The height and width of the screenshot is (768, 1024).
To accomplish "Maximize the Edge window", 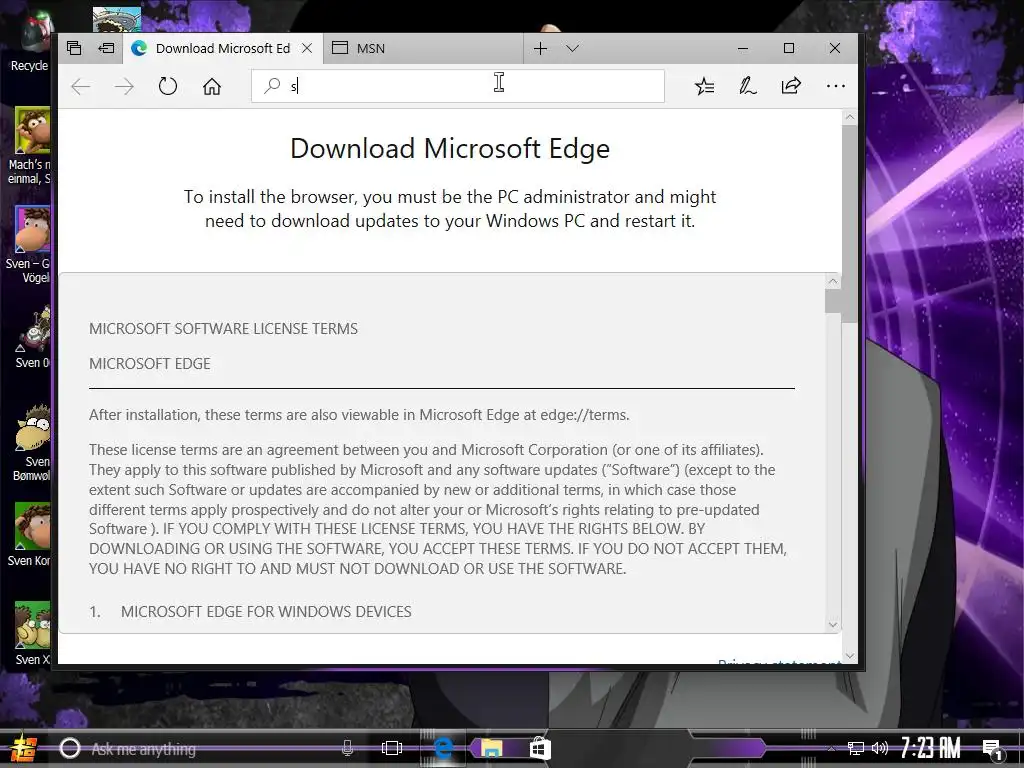I will pyautogui.click(x=789, y=48).
